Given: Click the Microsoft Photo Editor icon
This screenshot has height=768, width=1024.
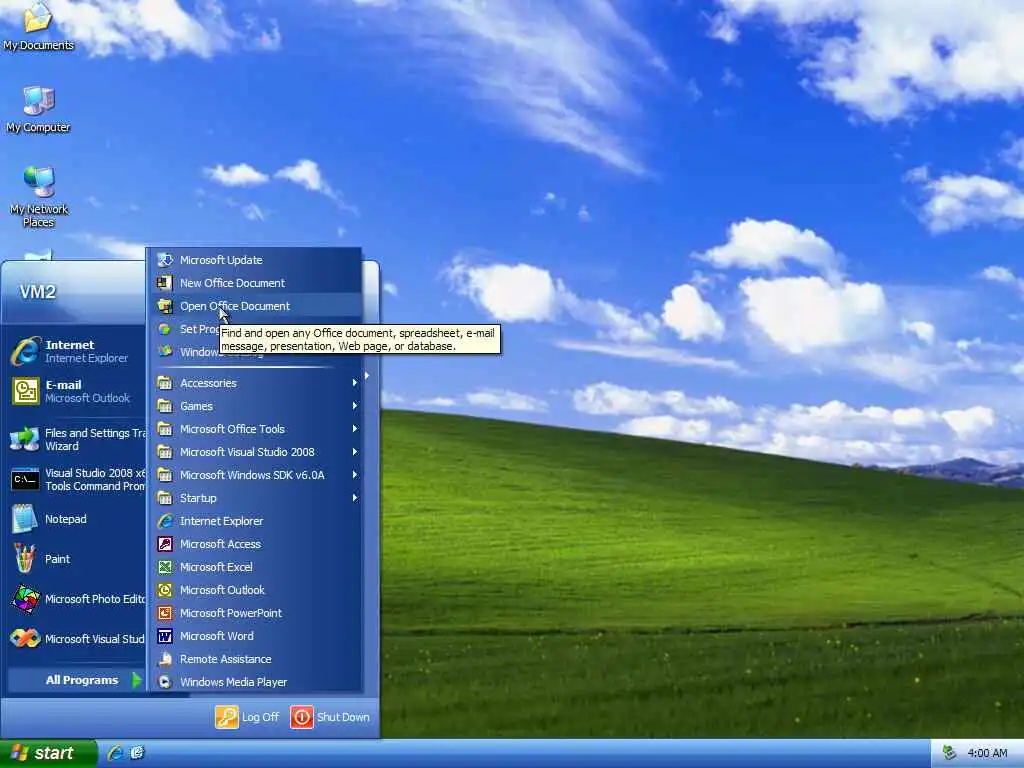Looking at the screenshot, I should point(25,599).
